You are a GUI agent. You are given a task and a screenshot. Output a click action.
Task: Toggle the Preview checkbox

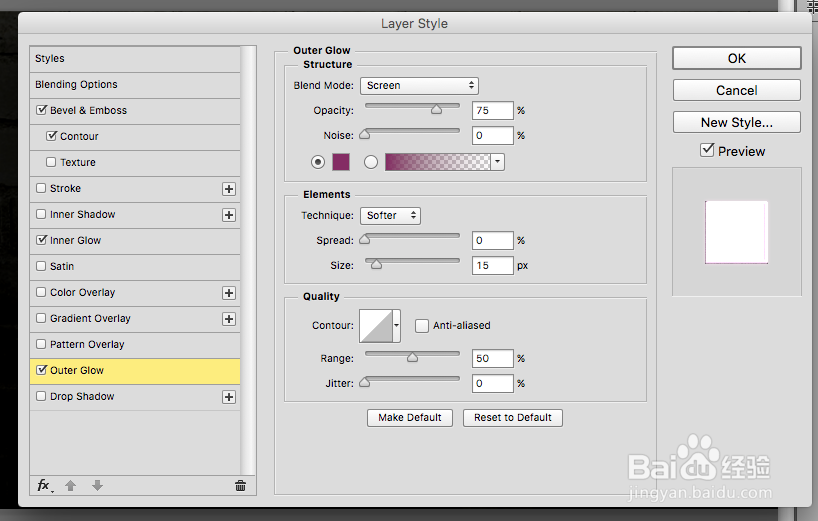pyautogui.click(x=707, y=151)
